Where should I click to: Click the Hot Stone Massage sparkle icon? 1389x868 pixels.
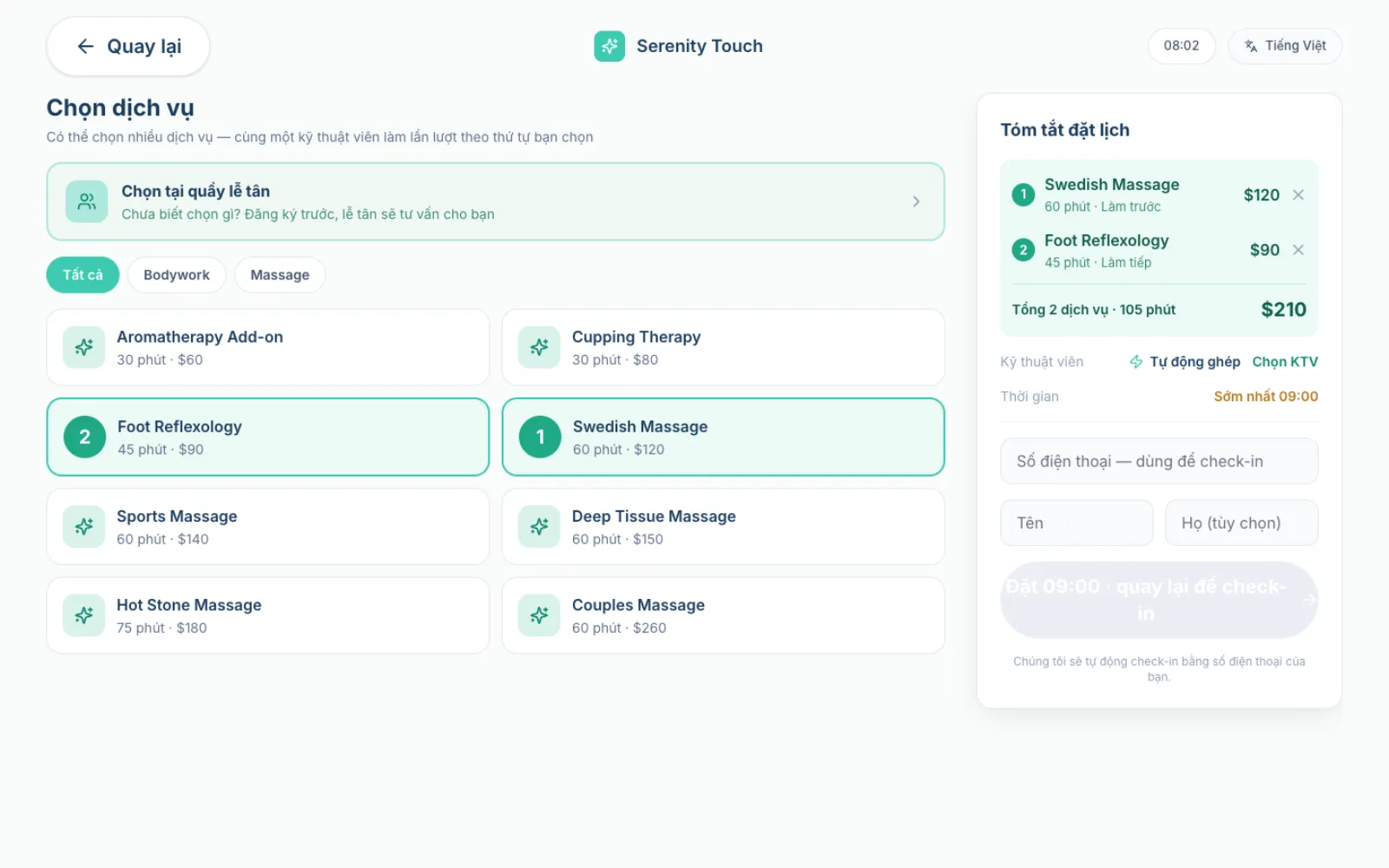pyautogui.click(x=84, y=615)
